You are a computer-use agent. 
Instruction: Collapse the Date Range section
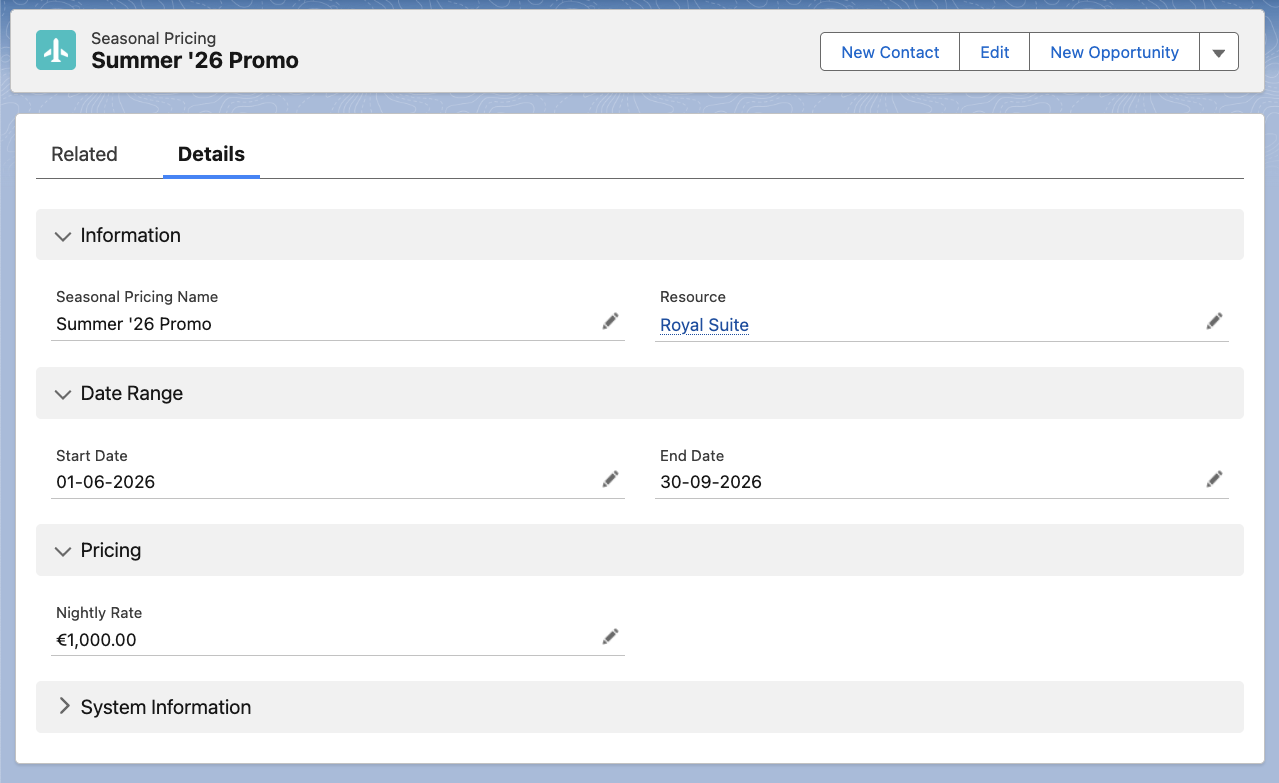tap(64, 394)
